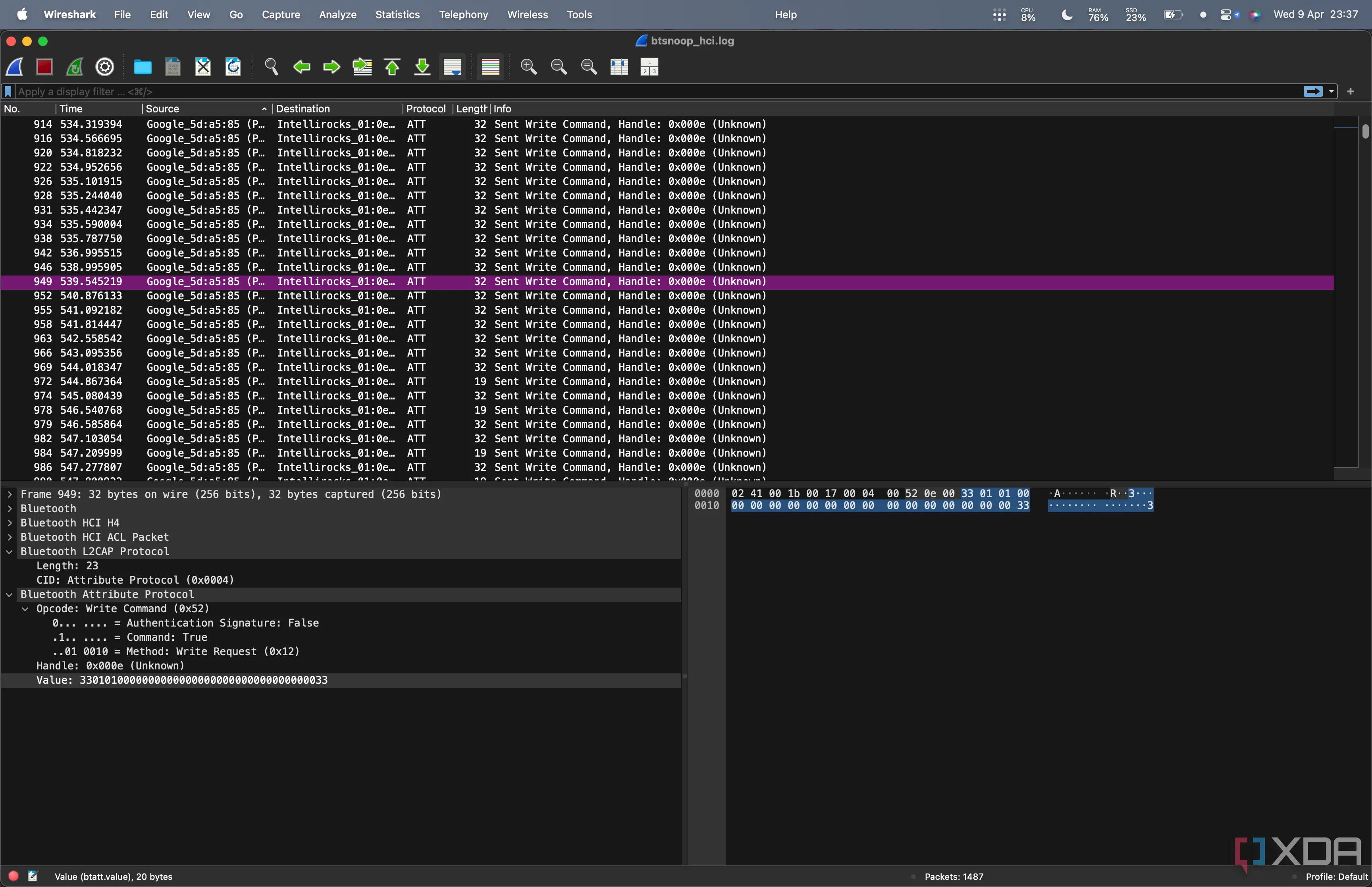Click the Profile: Default status entry
Viewport: 1372px width, 887px height.
point(1336,877)
